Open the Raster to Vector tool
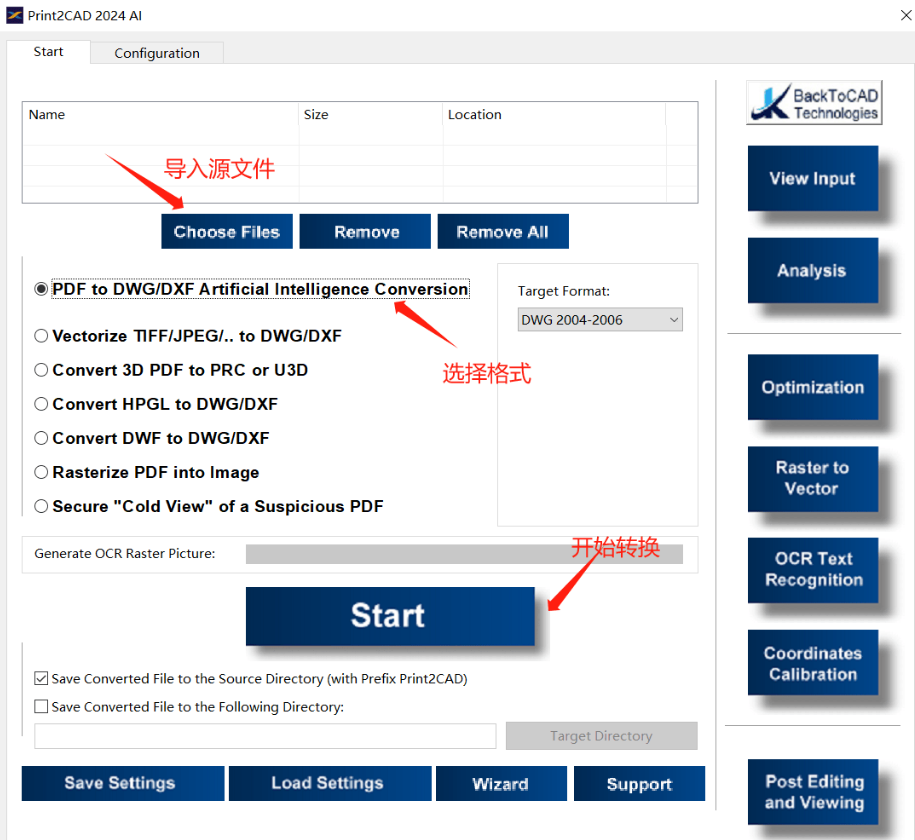Image resolution: width=915 pixels, height=840 pixels. pyautogui.click(x=812, y=479)
